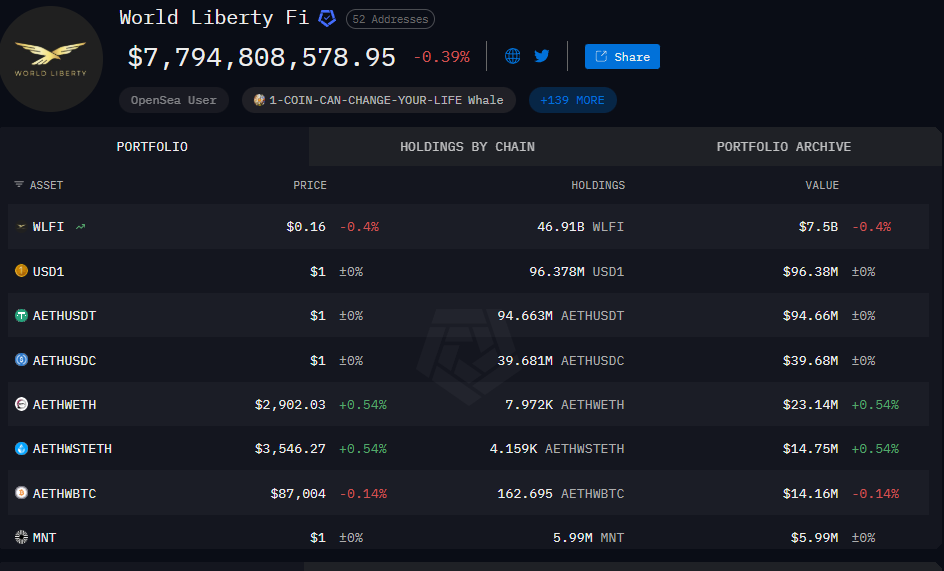Expand the +139 MORE tags

click(x=572, y=100)
